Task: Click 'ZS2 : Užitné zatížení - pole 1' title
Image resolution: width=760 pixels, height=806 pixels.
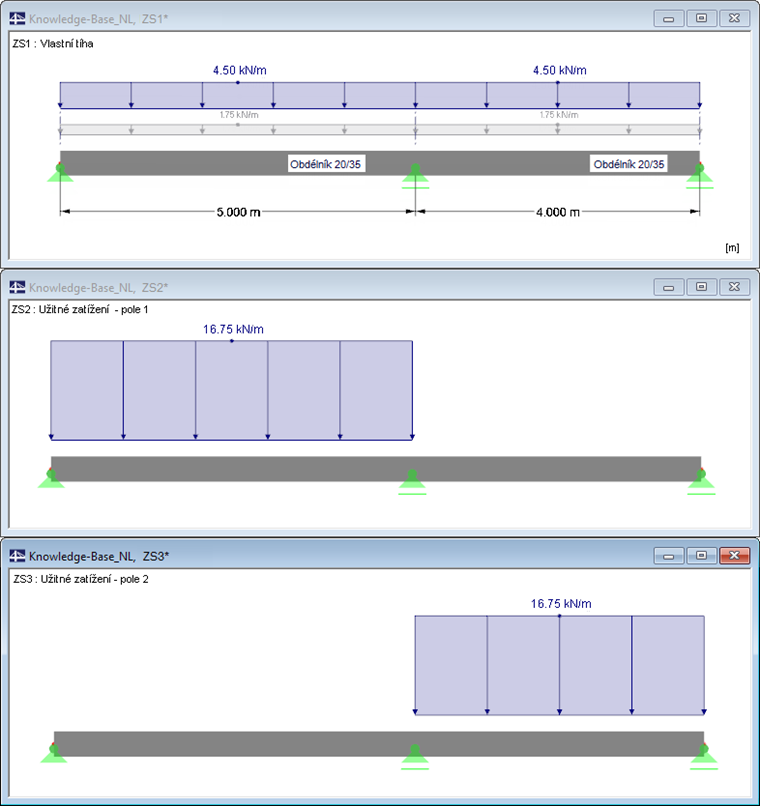Action: 80,309
